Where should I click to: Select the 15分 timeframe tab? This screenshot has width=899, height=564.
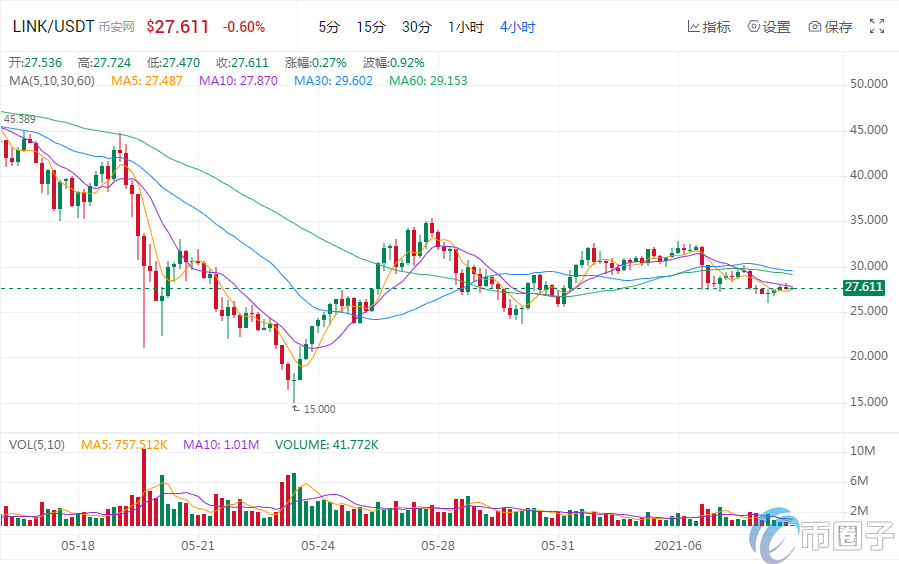tap(371, 27)
